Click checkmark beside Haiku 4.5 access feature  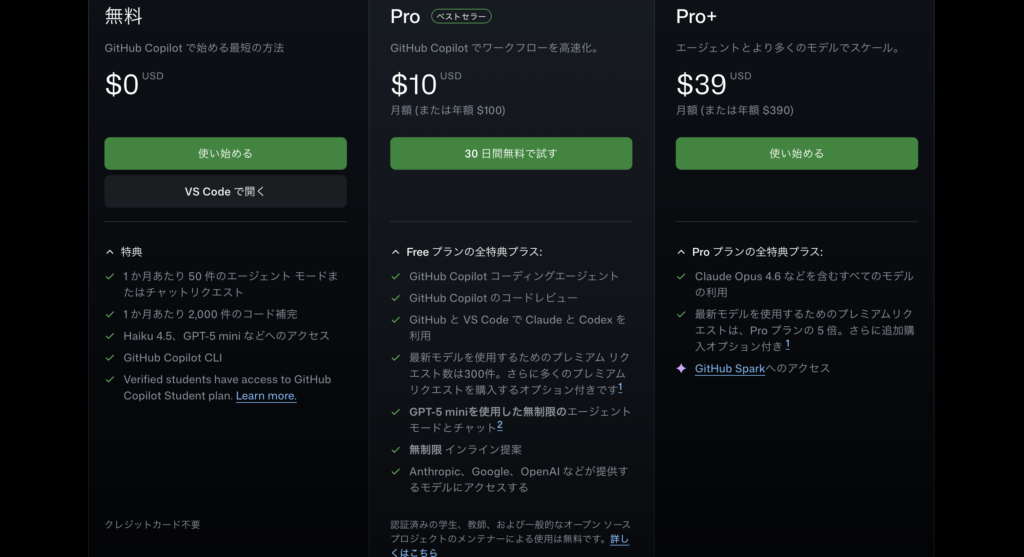coord(110,336)
